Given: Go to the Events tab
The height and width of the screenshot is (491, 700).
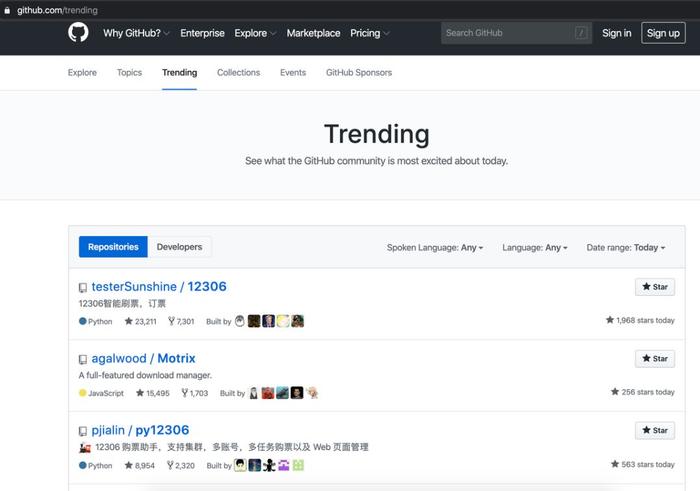Looking at the screenshot, I should point(293,72).
